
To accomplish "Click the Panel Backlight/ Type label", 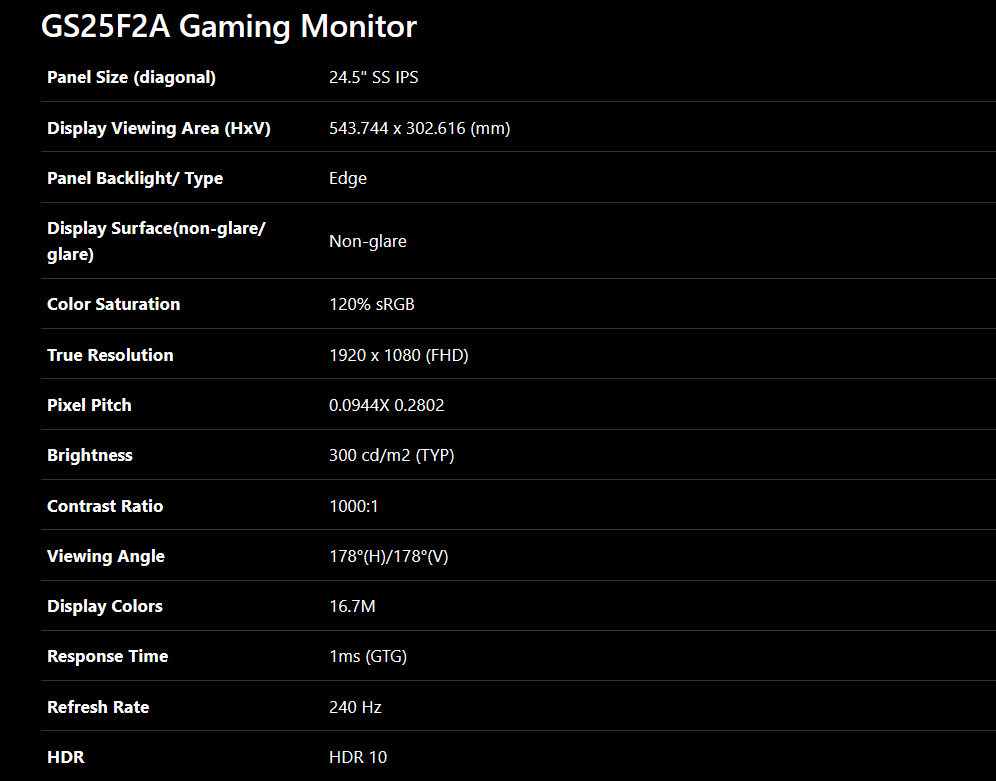I will 135,178.
